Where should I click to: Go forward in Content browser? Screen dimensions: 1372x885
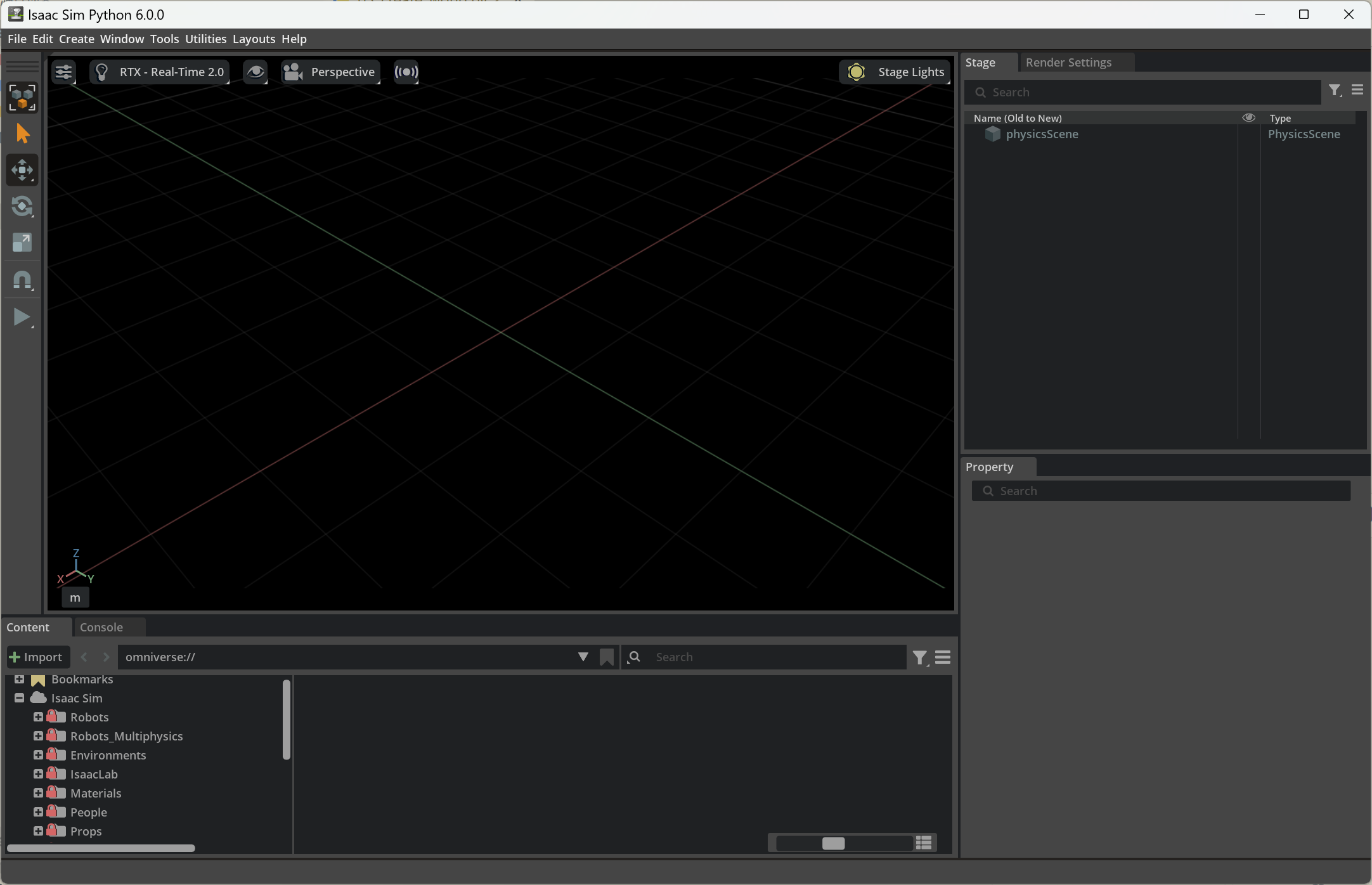click(x=106, y=657)
